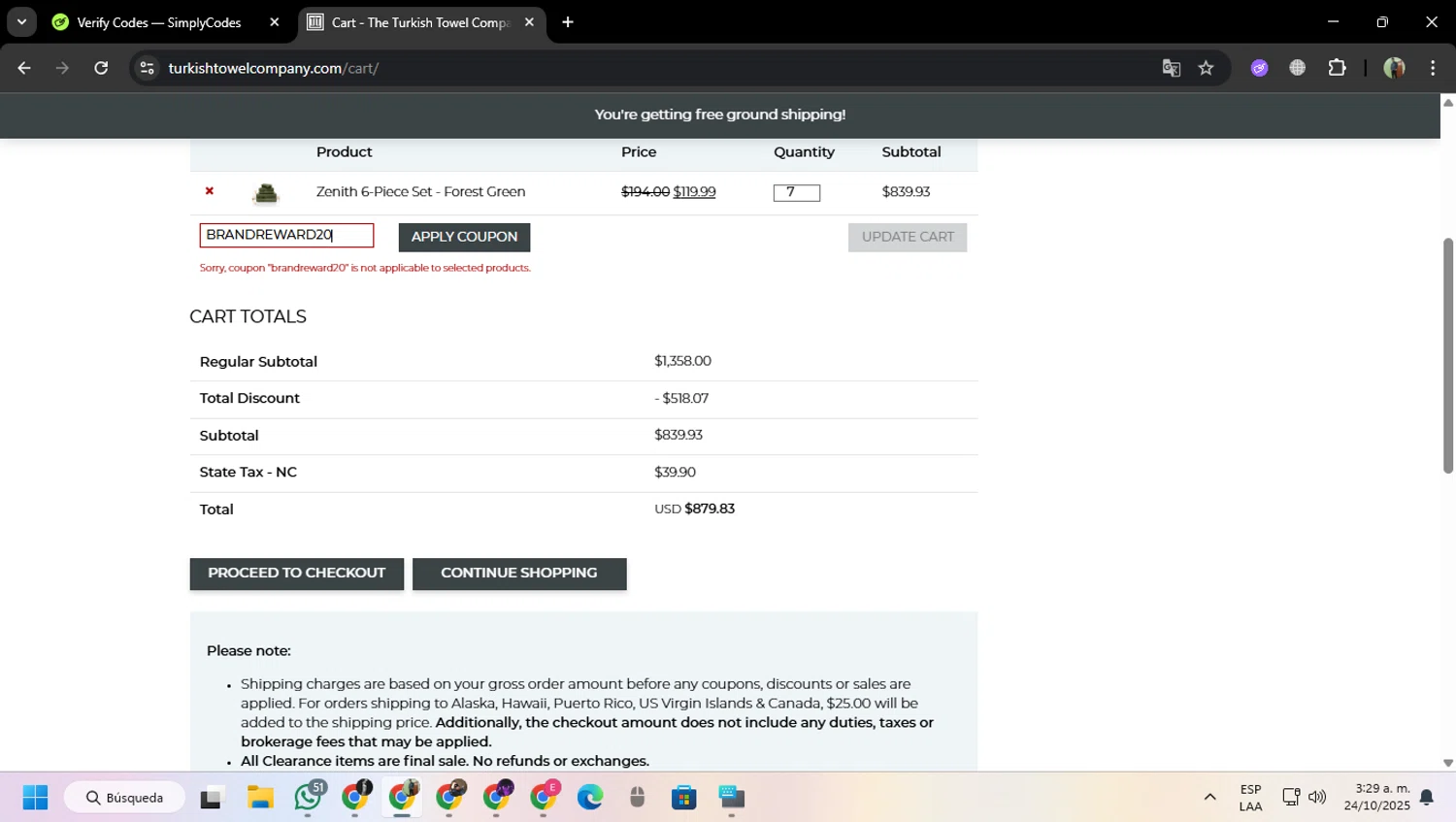Open WhatsApp from taskbar
The height and width of the screenshot is (822, 1456).
coord(309,798)
